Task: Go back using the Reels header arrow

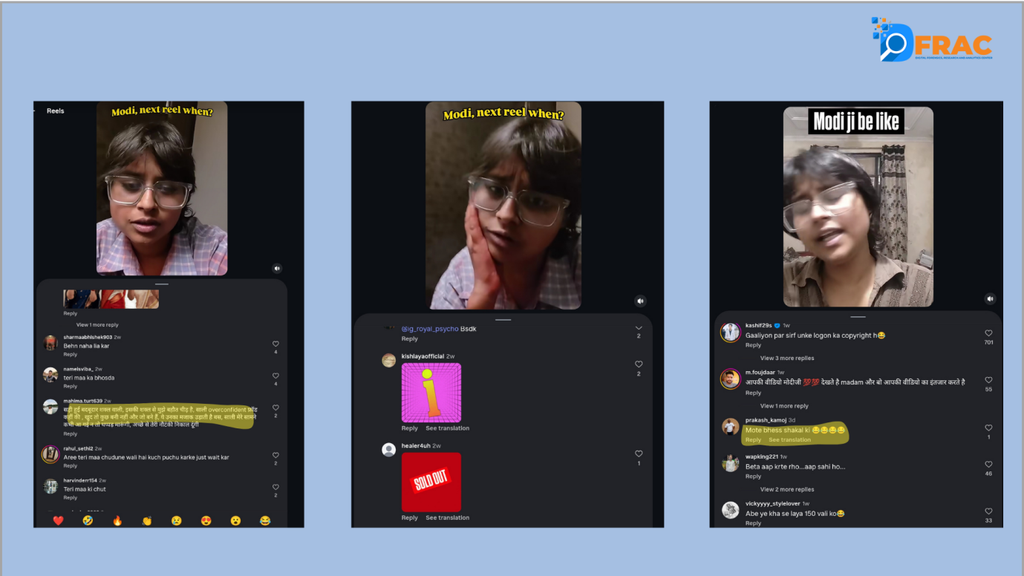Action: pos(35,111)
